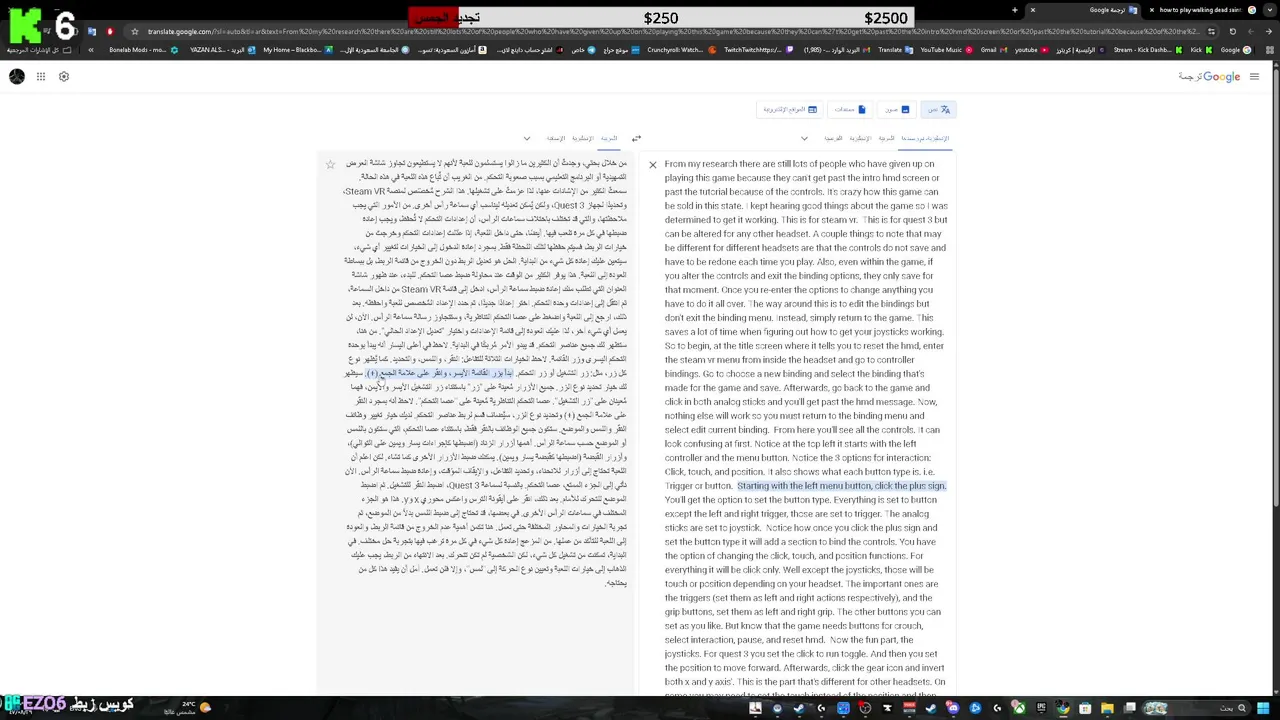
Task: Clear the English source text
Action: 652,165
